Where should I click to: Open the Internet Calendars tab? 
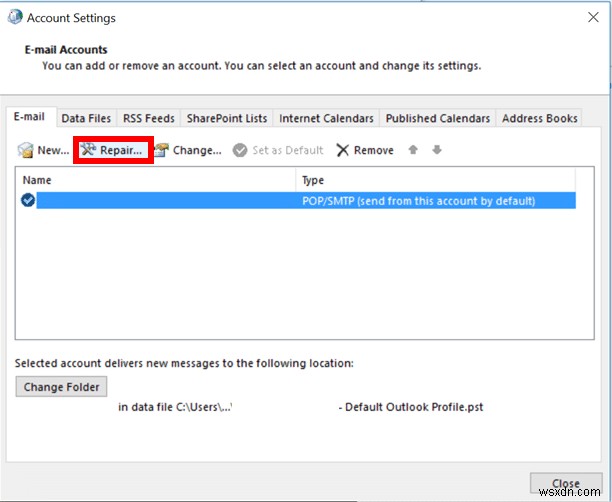click(326, 118)
